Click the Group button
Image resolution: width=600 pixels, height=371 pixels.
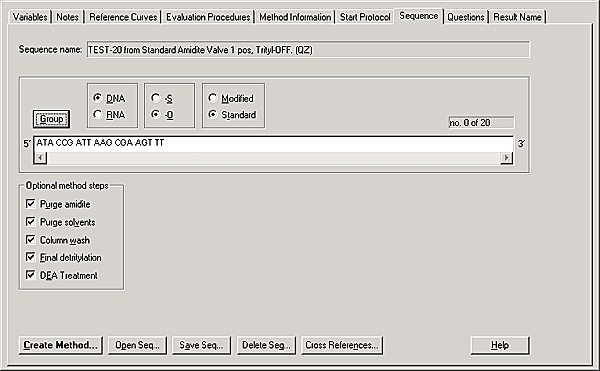[x=51, y=119]
